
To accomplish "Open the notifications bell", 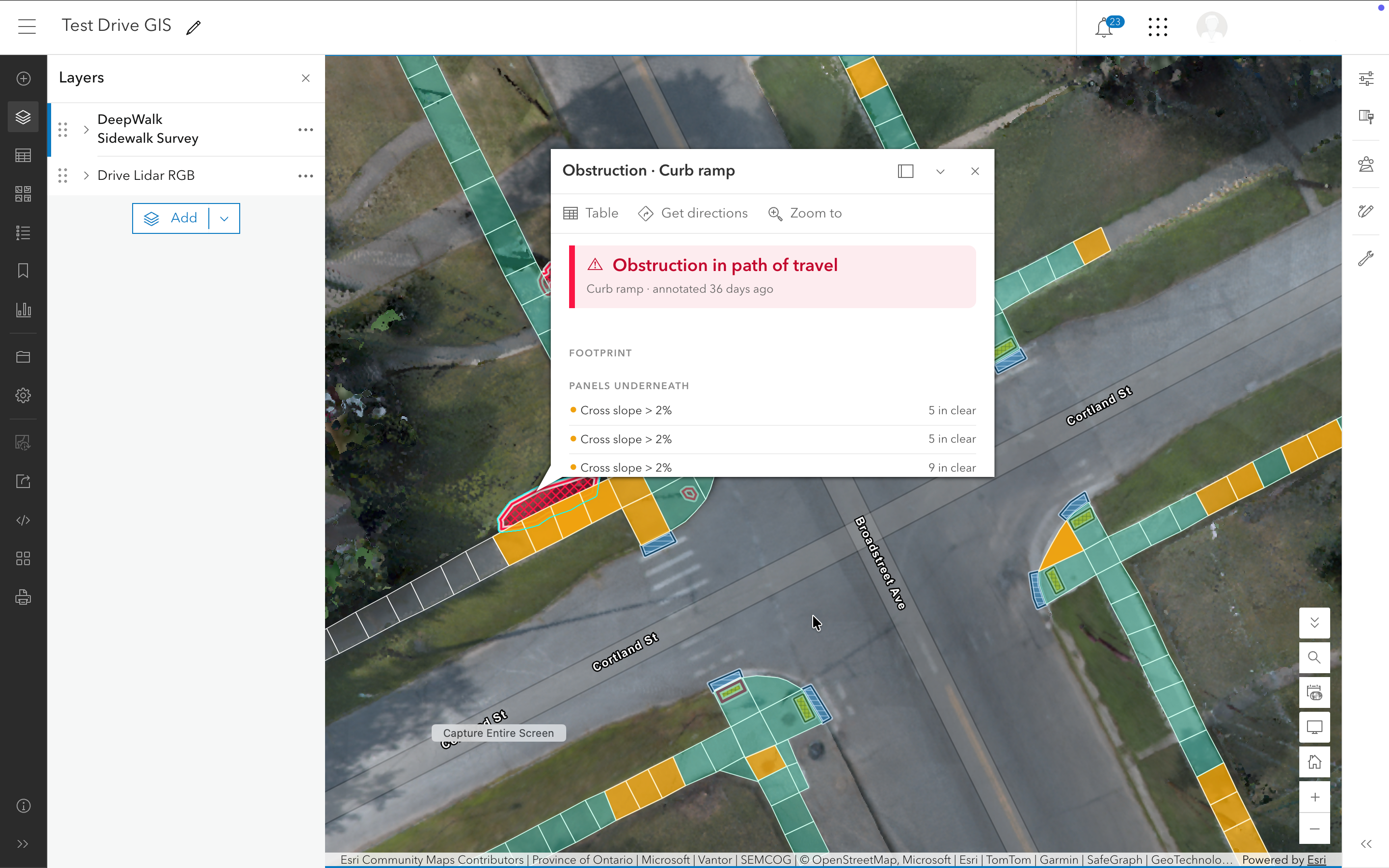I will click(1104, 27).
